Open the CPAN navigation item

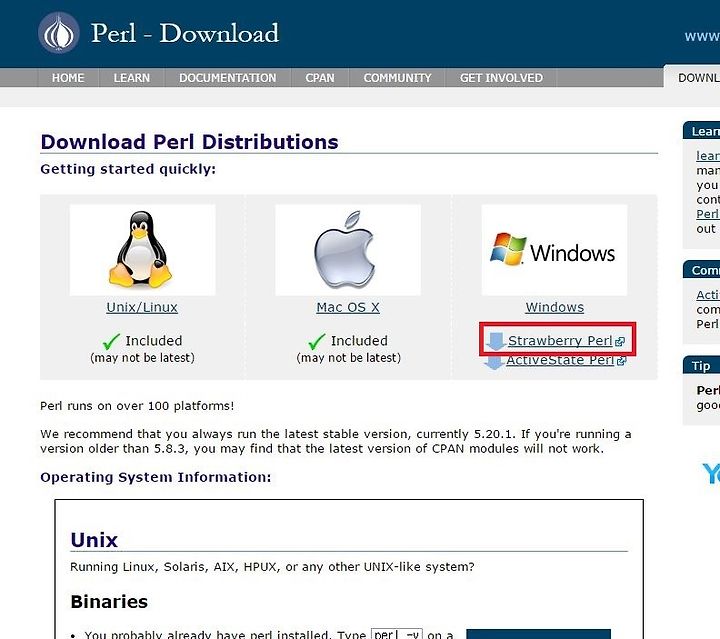pyautogui.click(x=320, y=78)
